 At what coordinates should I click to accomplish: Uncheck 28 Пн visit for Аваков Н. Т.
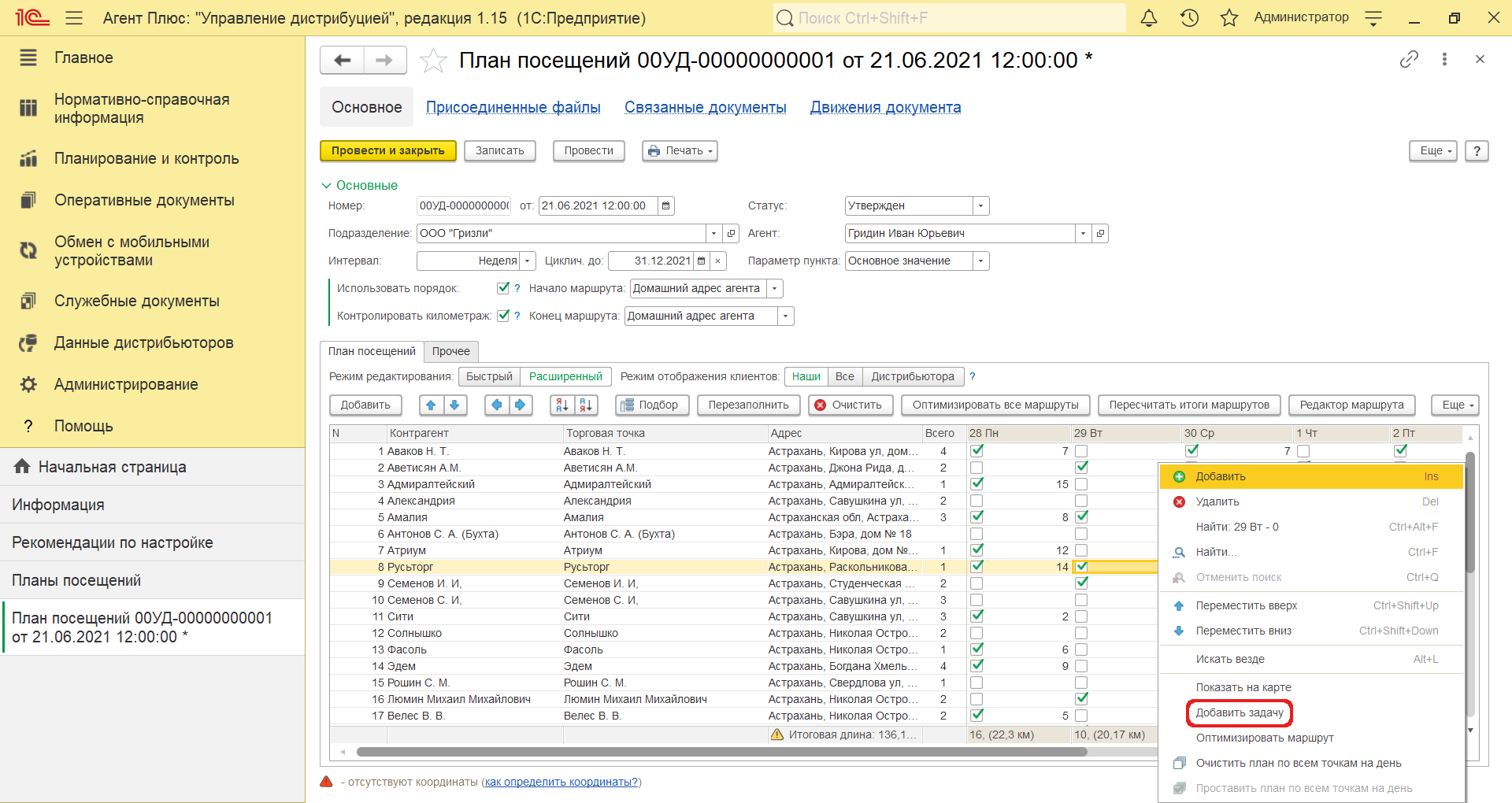(977, 451)
